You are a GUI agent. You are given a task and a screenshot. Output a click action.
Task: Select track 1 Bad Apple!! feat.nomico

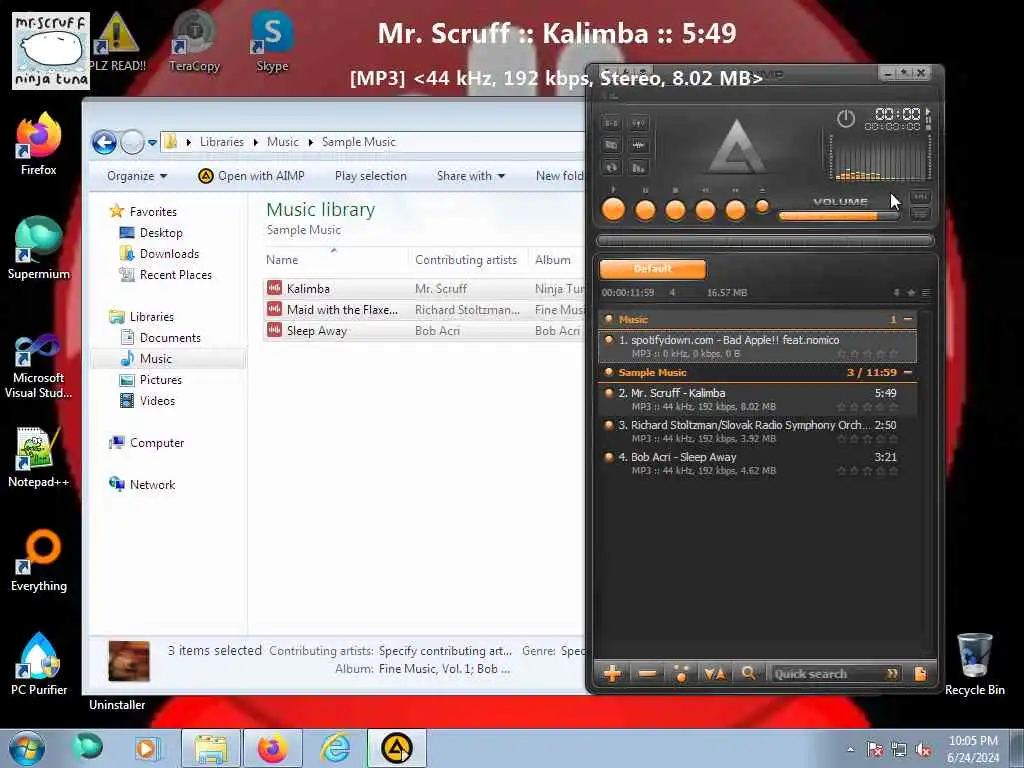point(758,346)
